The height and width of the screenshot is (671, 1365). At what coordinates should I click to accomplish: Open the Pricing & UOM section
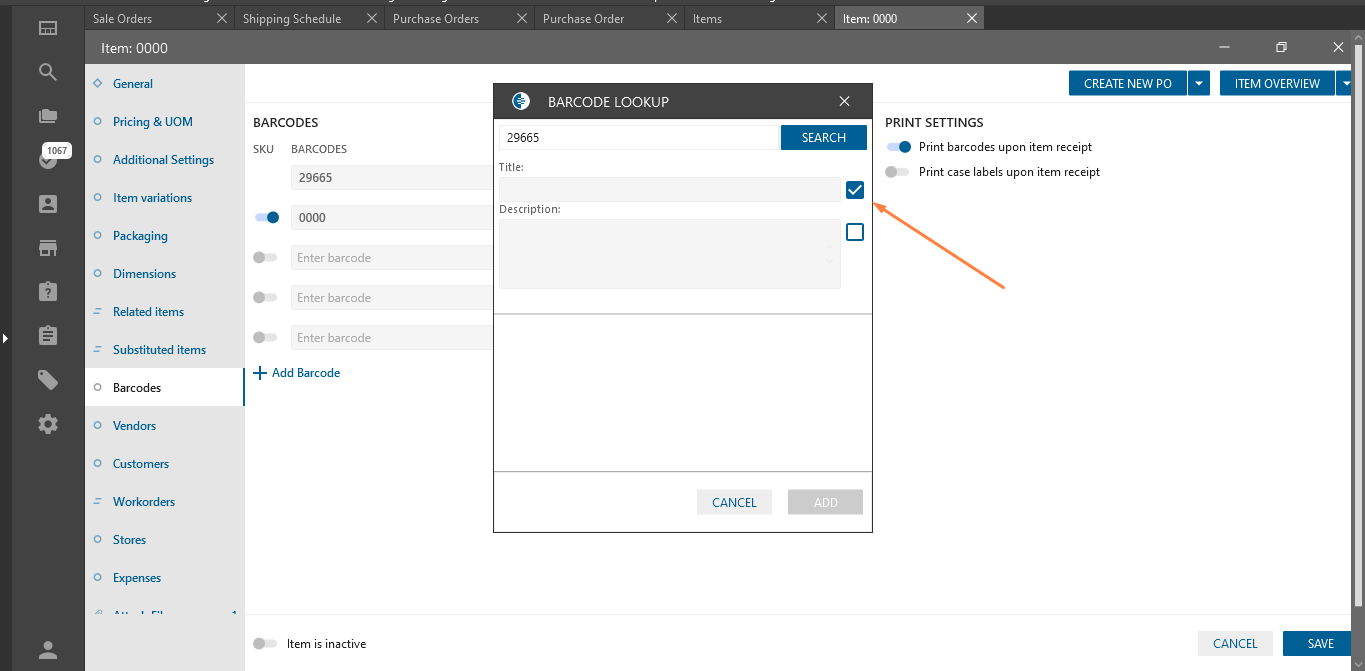[x=152, y=122]
